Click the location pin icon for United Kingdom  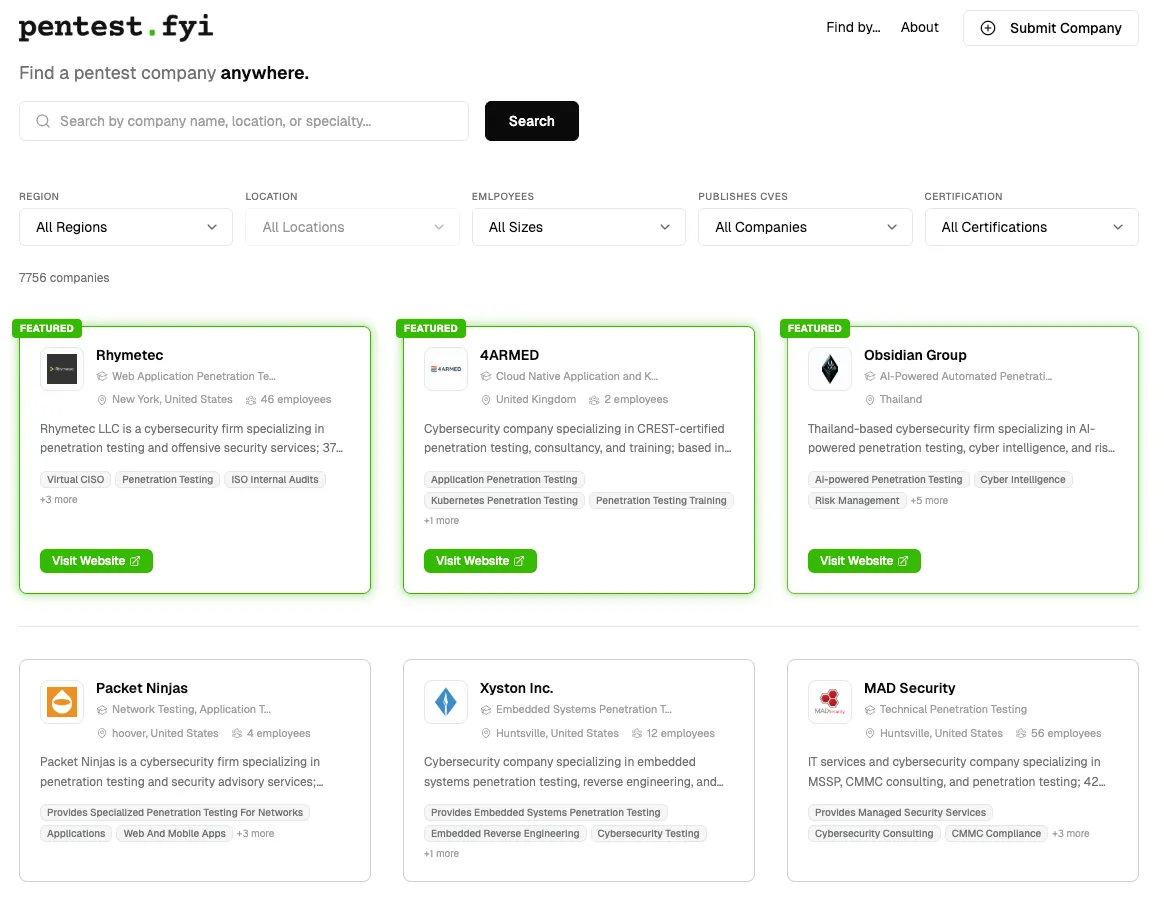[x=486, y=400]
